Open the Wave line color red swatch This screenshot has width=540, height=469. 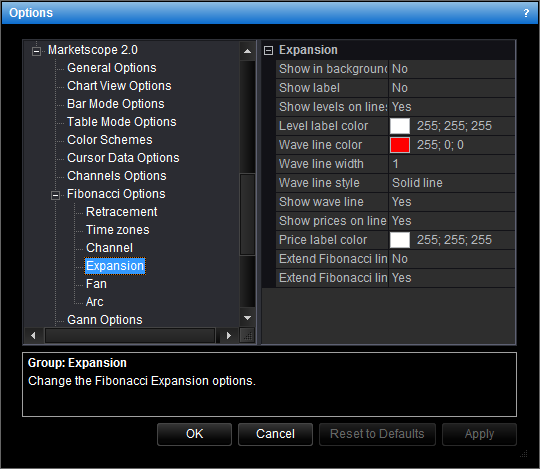[x=400, y=145]
